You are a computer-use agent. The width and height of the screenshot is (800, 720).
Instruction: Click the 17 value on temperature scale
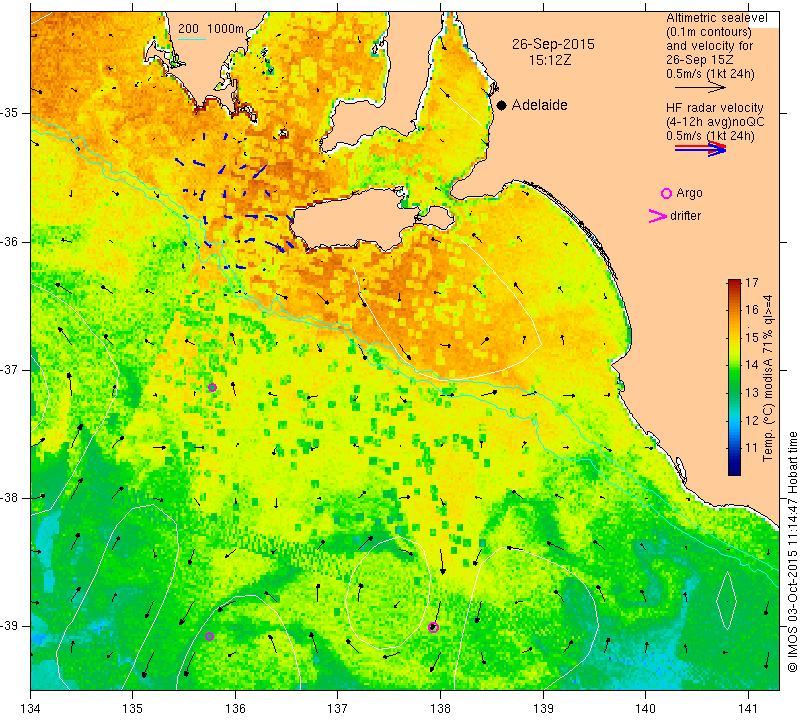(752, 282)
